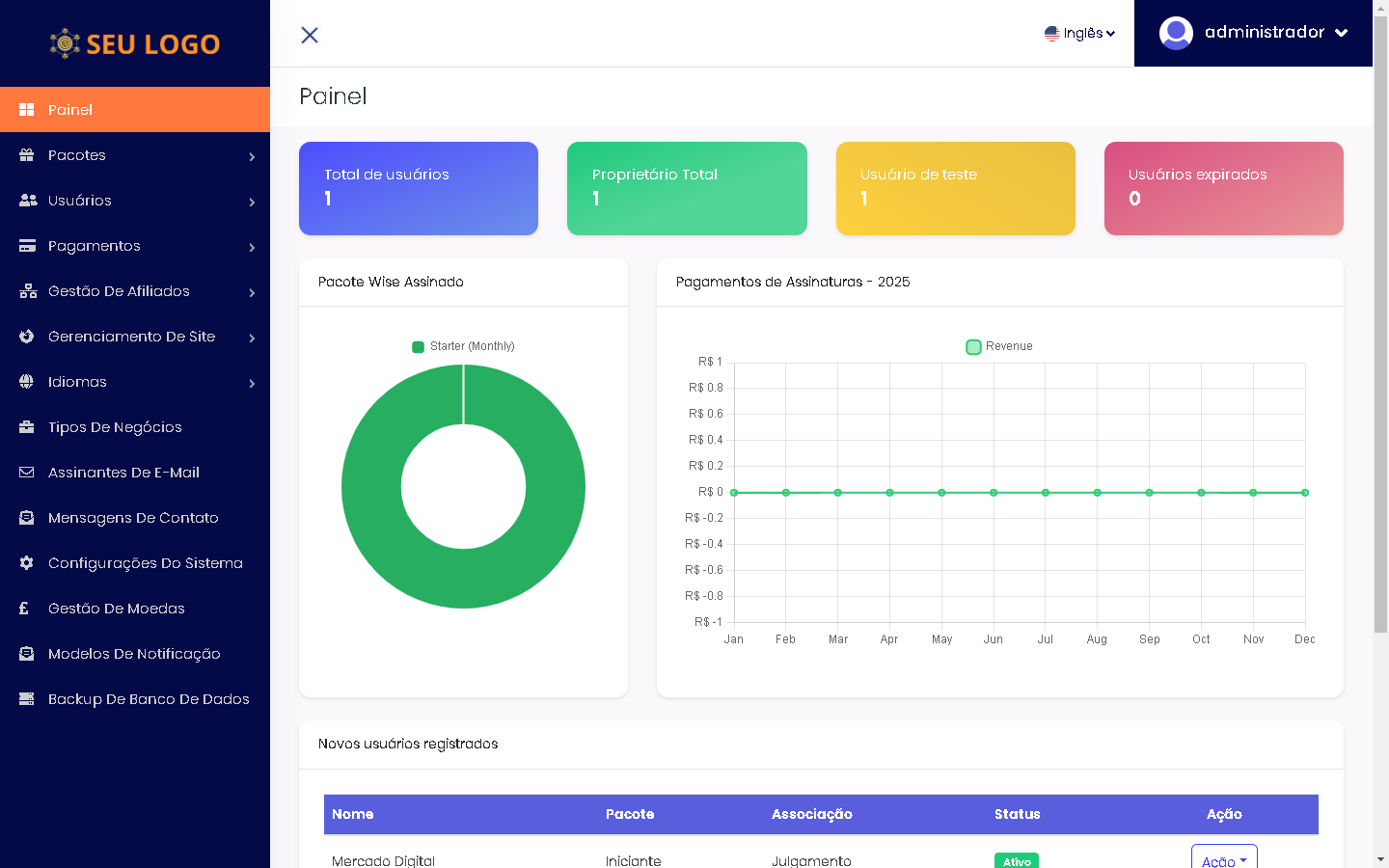This screenshot has width=1389, height=868.
Task: Click the Idiomas globe icon
Action: [x=27, y=382]
